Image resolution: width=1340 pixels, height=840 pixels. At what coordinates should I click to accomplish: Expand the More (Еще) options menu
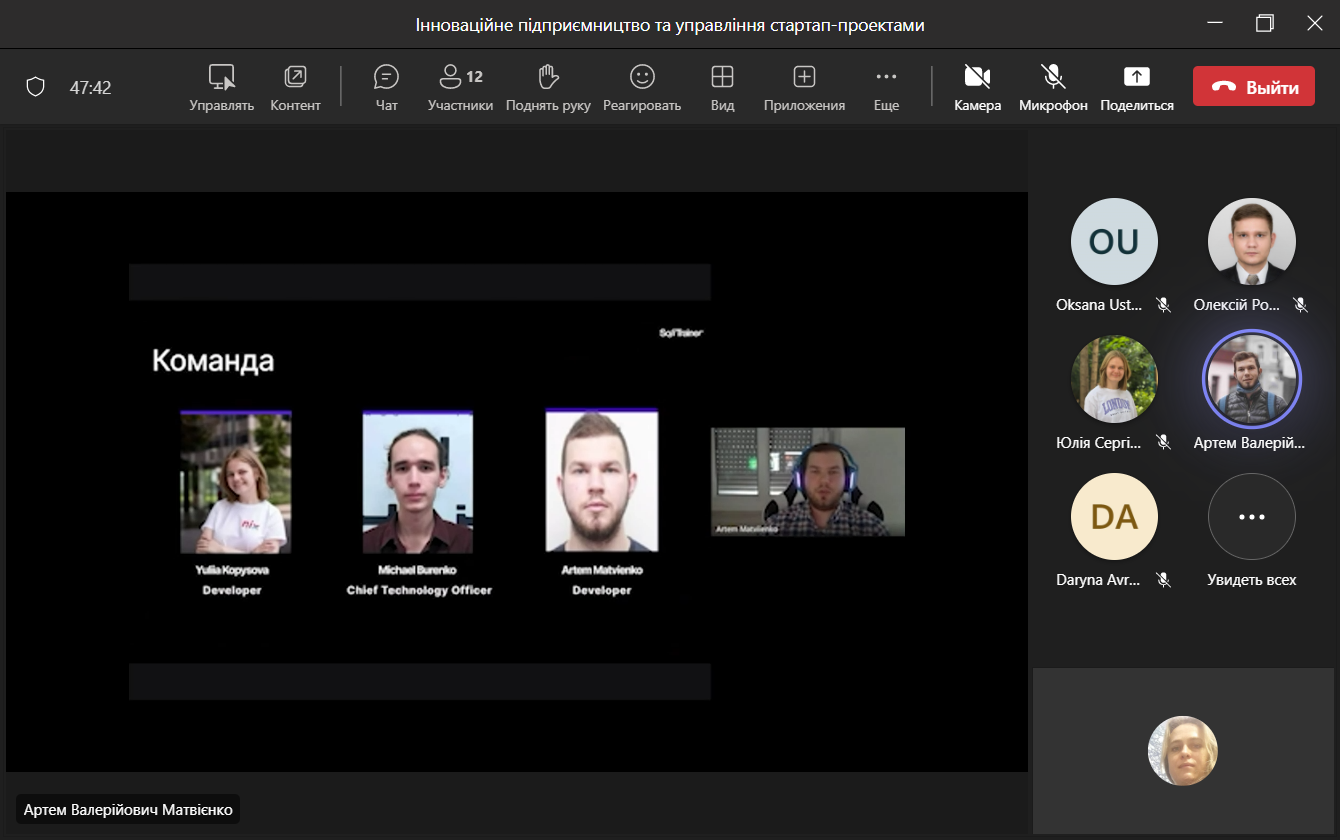tap(886, 87)
